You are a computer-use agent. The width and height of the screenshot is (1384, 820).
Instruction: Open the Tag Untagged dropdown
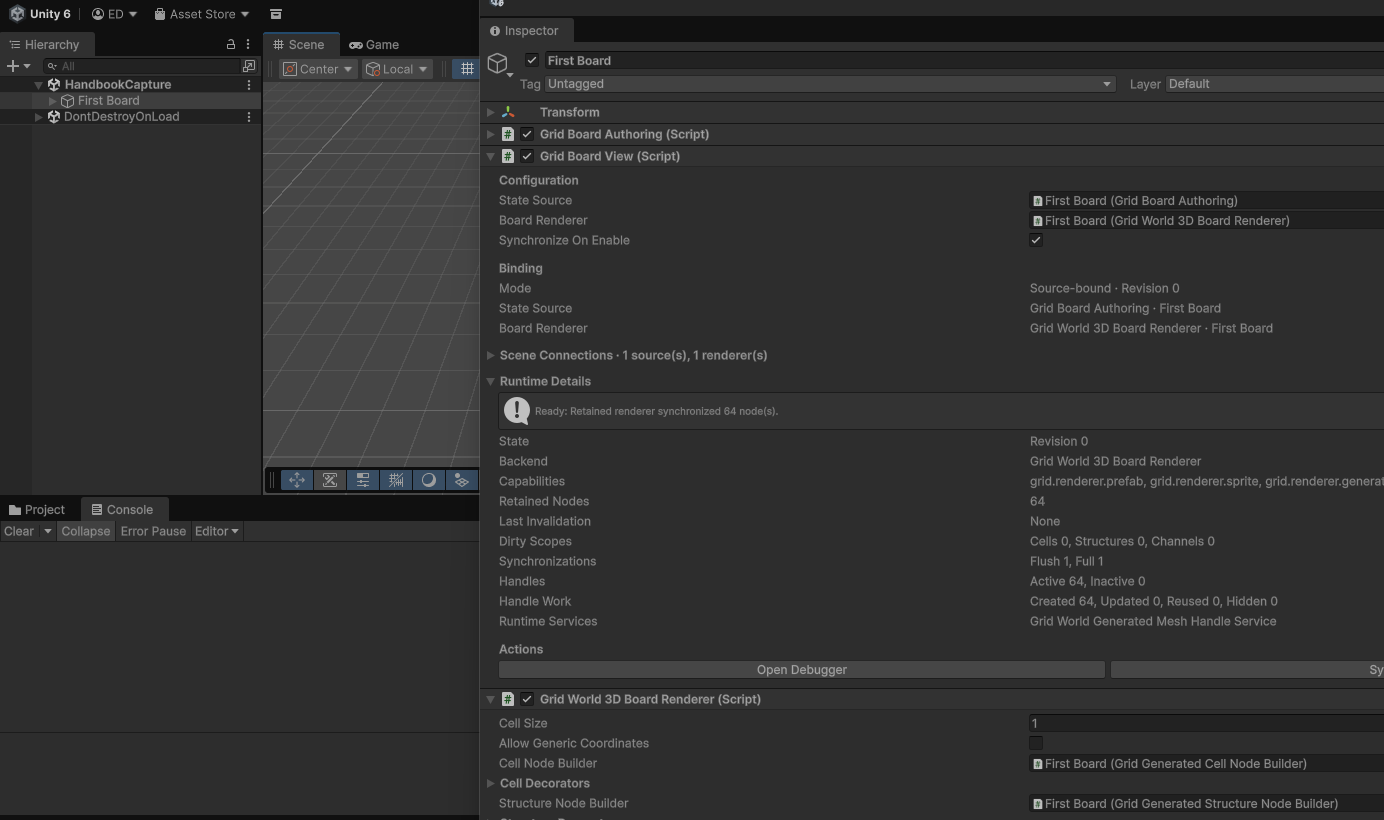(829, 84)
